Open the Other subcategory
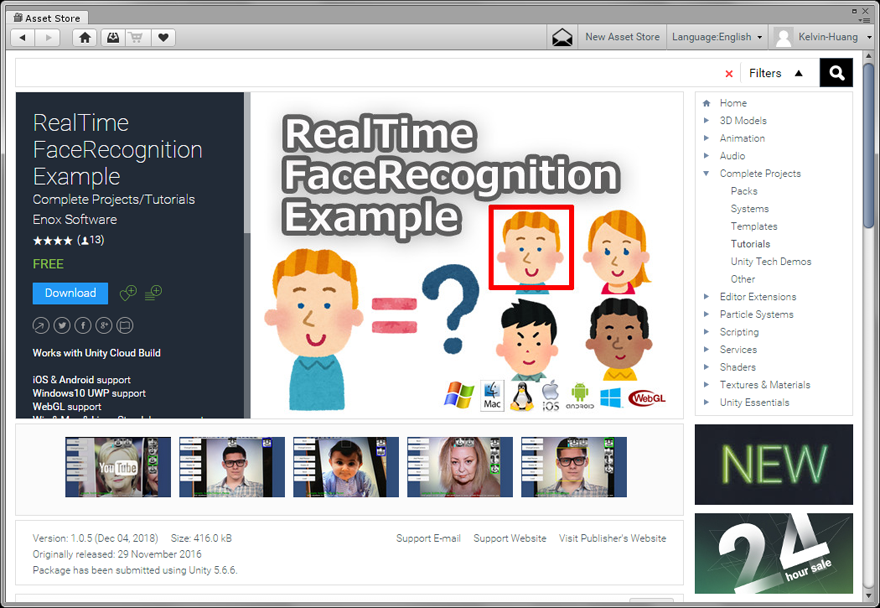This screenshot has width=880, height=608. 742,279
